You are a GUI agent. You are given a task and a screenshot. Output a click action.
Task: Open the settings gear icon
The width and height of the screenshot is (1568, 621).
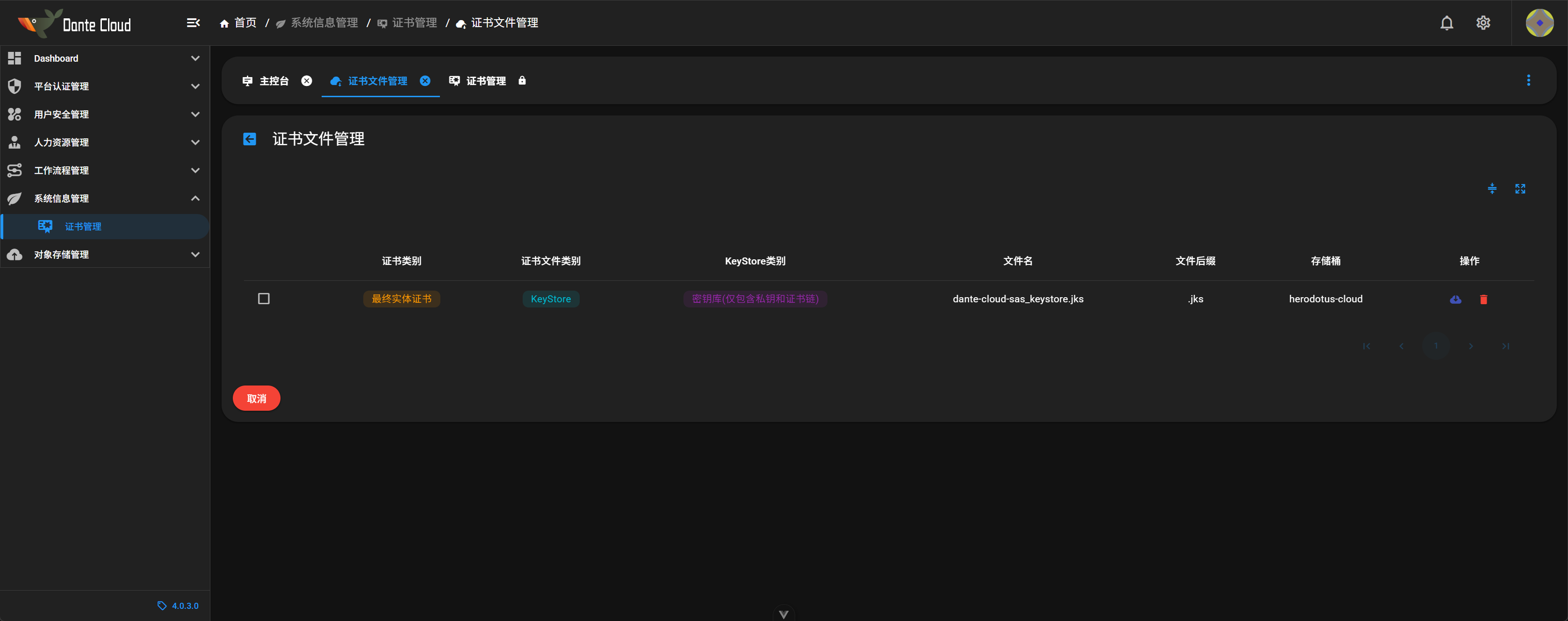point(1483,23)
